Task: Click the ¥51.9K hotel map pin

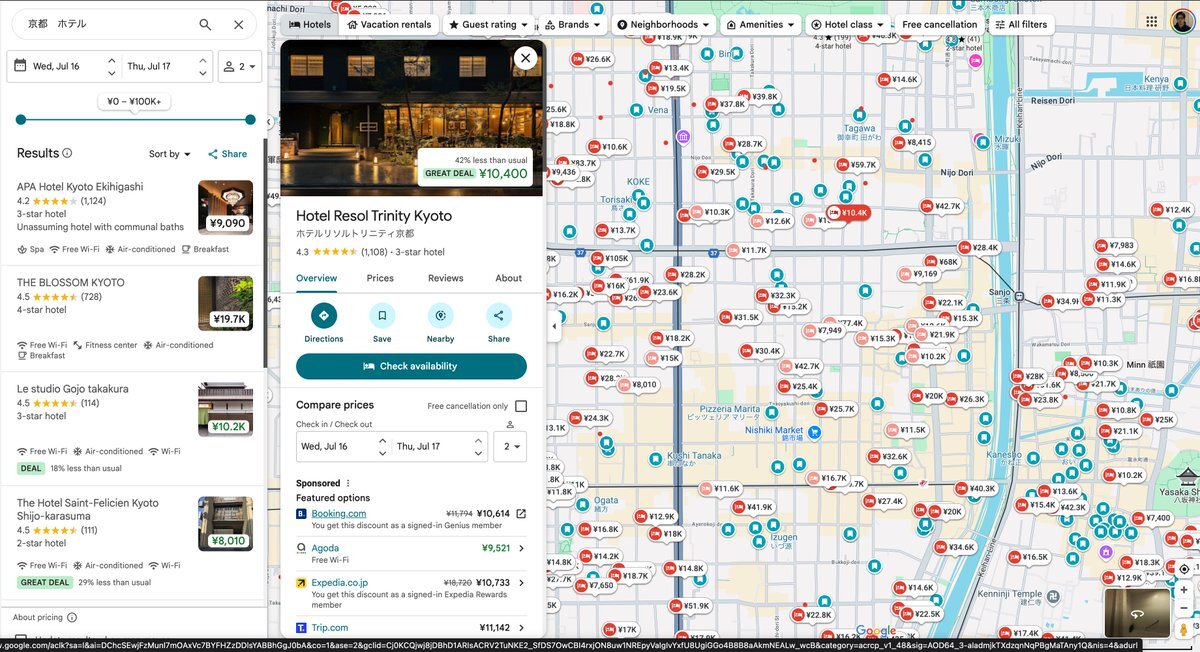Action: pyautogui.click(x=690, y=606)
